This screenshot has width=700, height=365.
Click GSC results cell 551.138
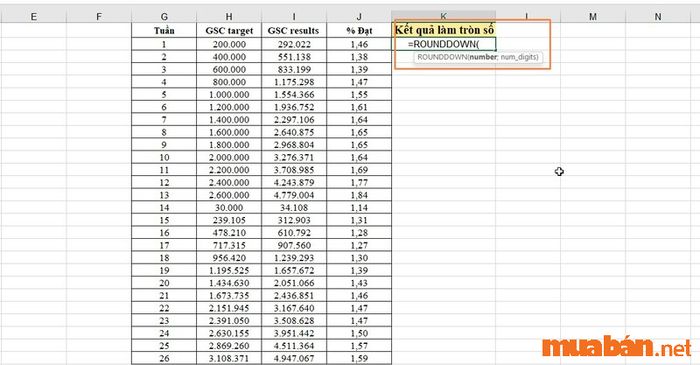coord(294,57)
